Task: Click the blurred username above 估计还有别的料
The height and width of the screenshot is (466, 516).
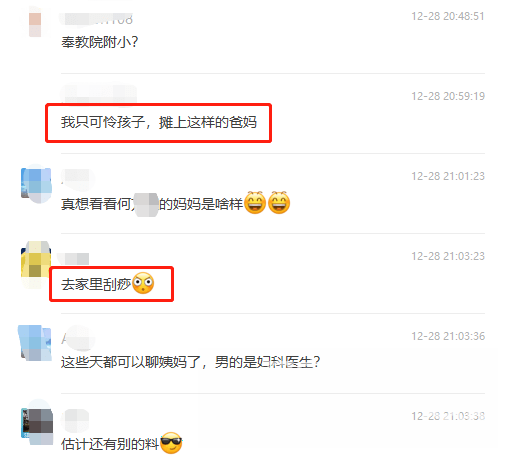Action: coord(76,419)
